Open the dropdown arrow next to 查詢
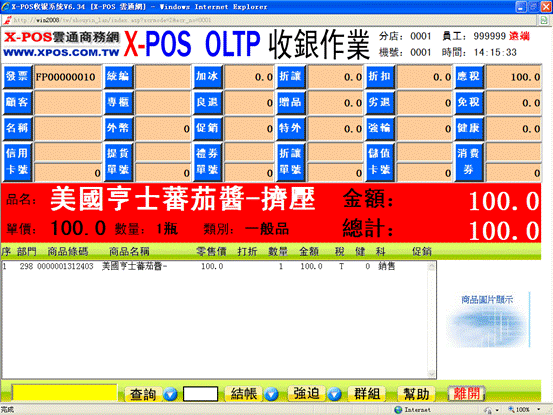Screen dimensions: 553x415 tap(170, 394)
